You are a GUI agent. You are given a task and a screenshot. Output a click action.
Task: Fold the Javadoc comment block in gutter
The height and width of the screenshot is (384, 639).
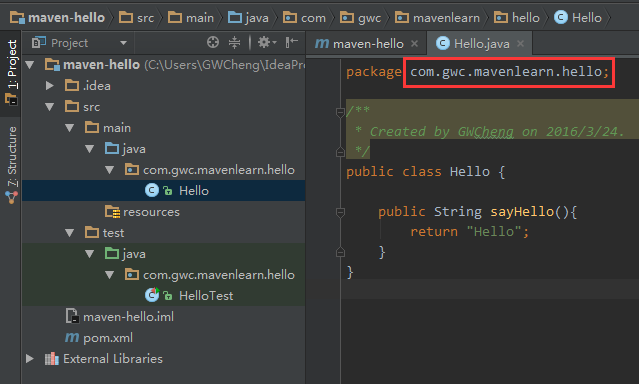[340, 112]
